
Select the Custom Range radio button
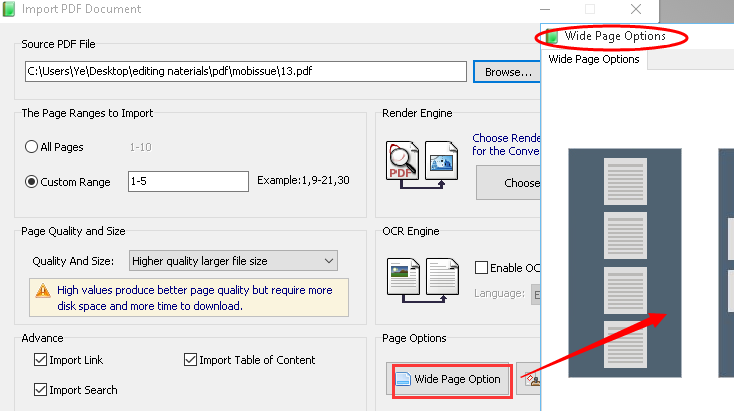click(31, 182)
